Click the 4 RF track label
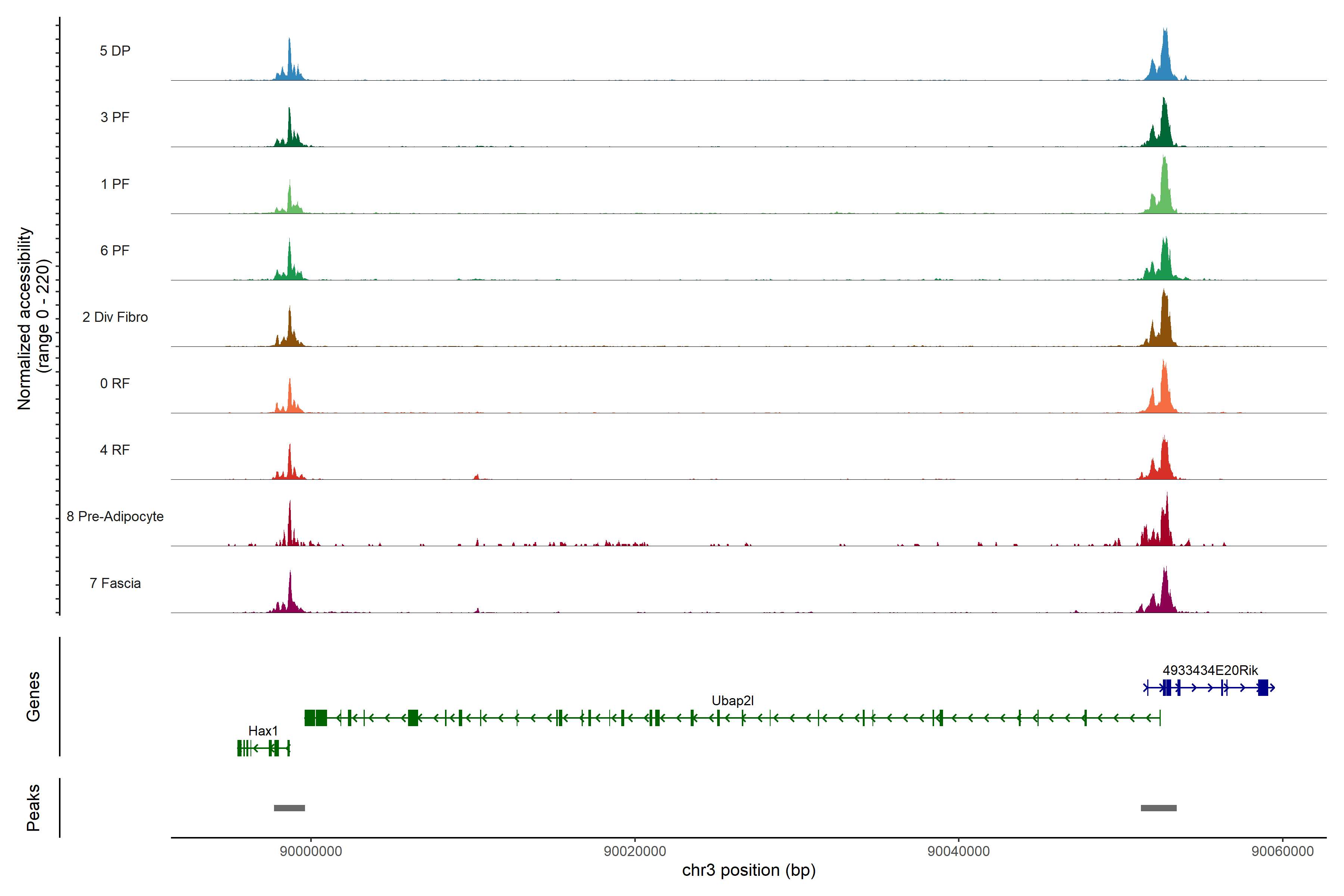Image resolution: width=1344 pixels, height=896 pixels. click(115, 450)
